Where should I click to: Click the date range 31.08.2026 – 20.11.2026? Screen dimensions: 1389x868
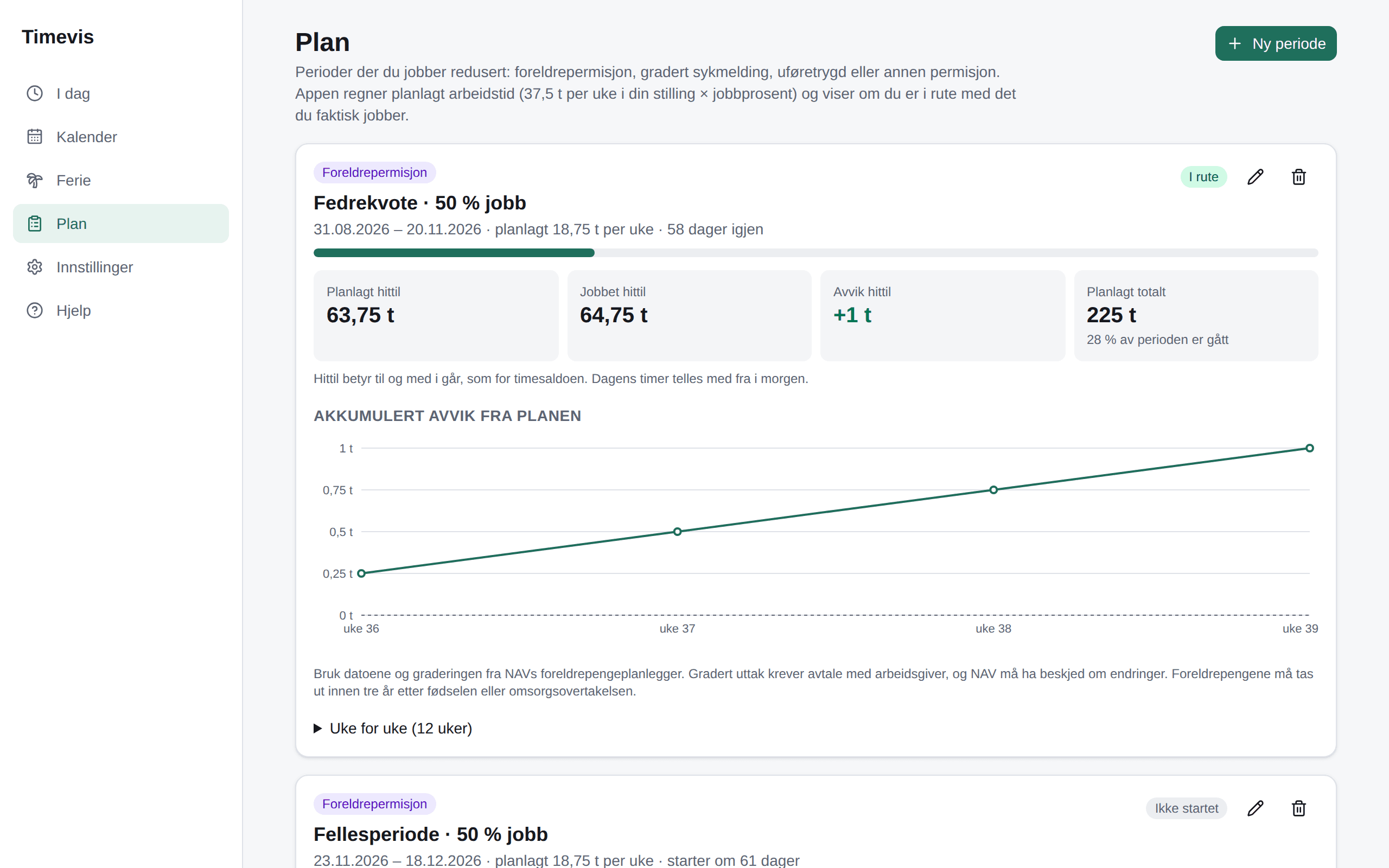(x=397, y=229)
